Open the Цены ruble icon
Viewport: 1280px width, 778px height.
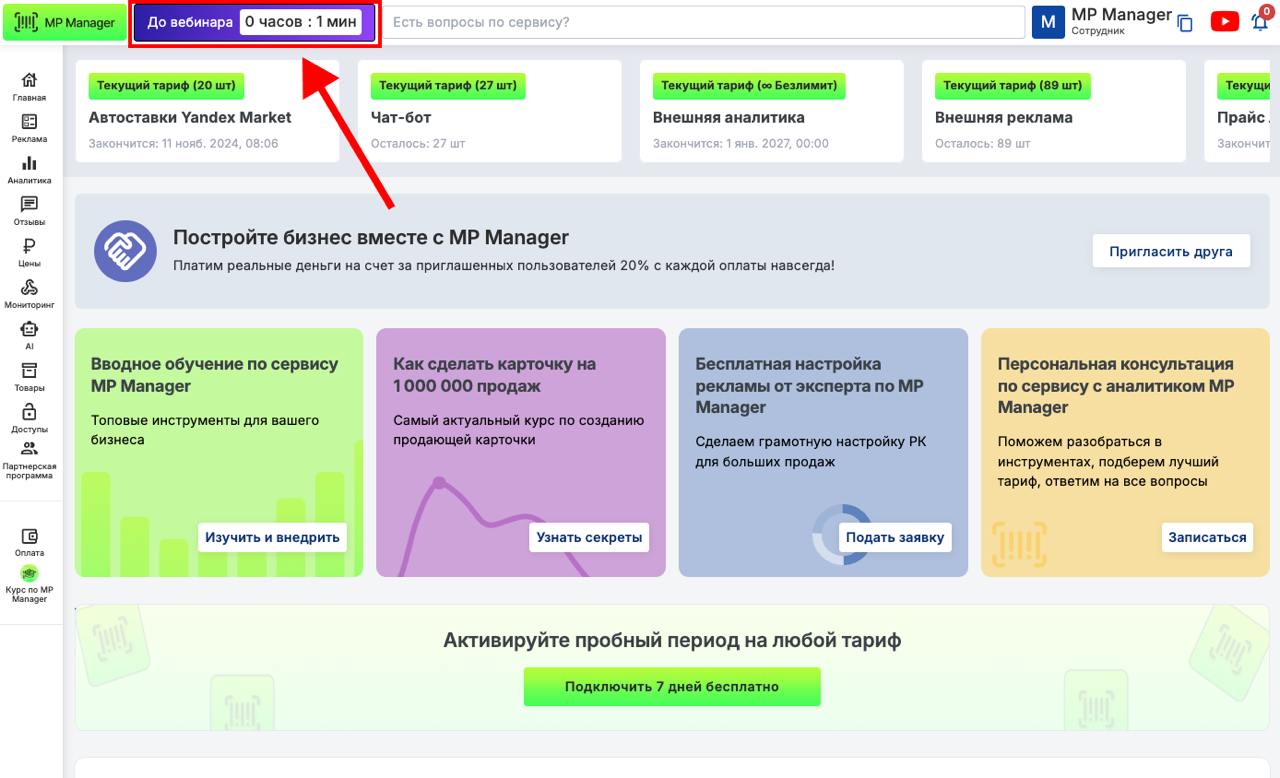(x=29, y=247)
